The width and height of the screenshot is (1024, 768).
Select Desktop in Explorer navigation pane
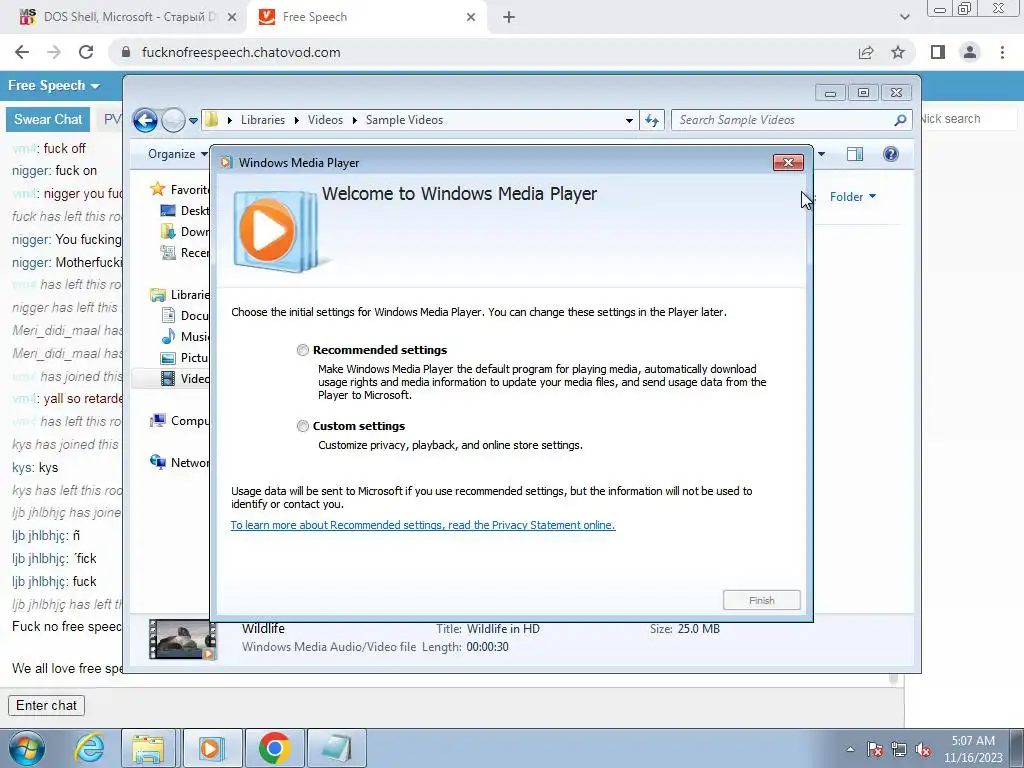pyautogui.click(x=185, y=211)
